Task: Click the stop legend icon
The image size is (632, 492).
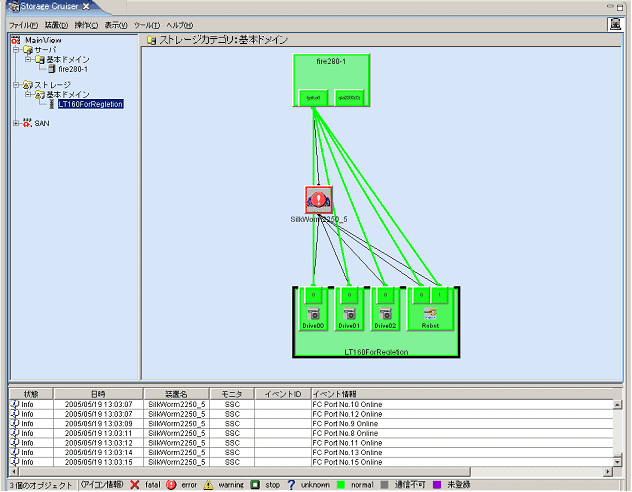Action: click(x=255, y=485)
